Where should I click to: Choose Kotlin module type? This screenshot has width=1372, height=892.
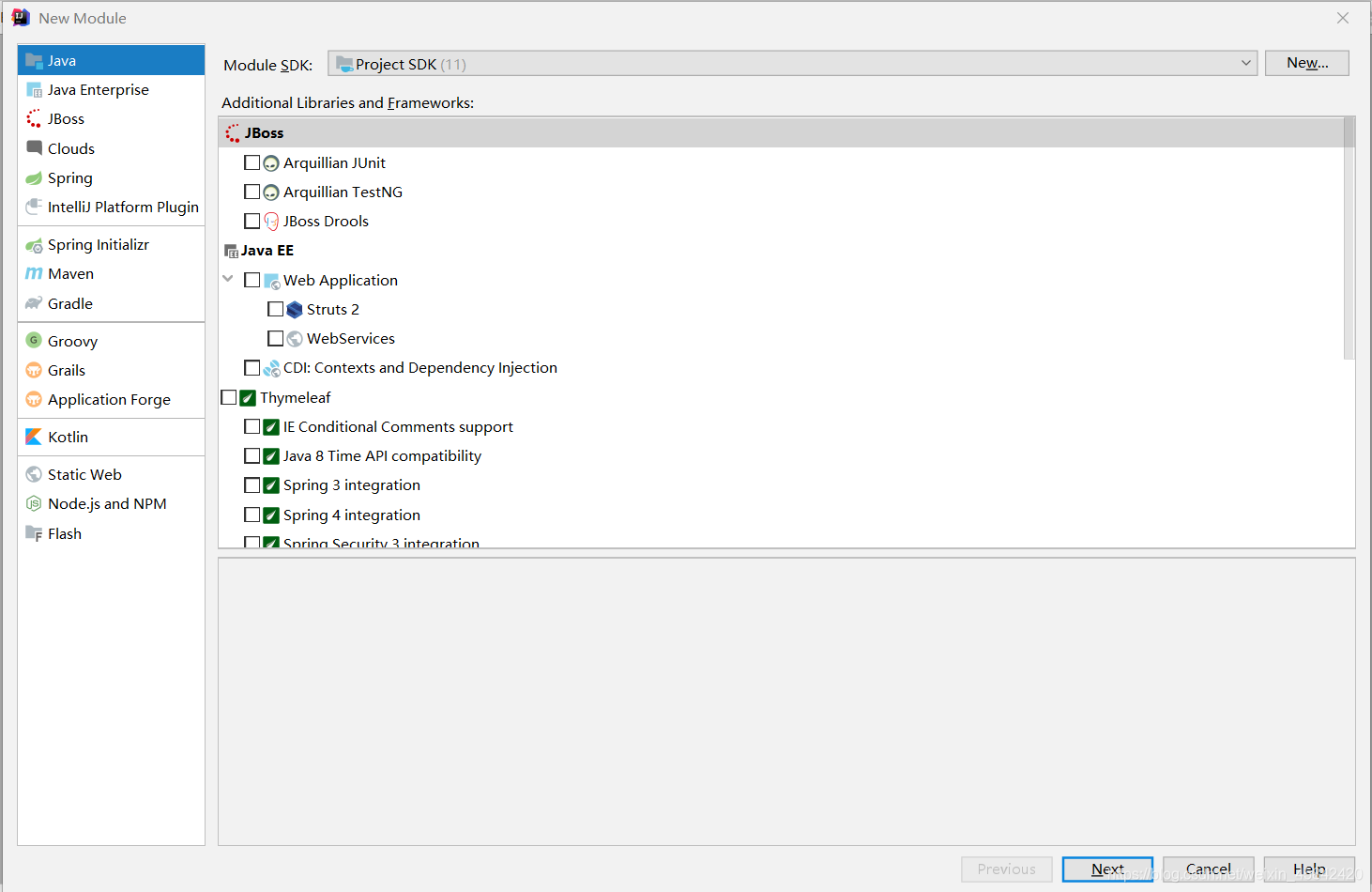tap(111, 437)
